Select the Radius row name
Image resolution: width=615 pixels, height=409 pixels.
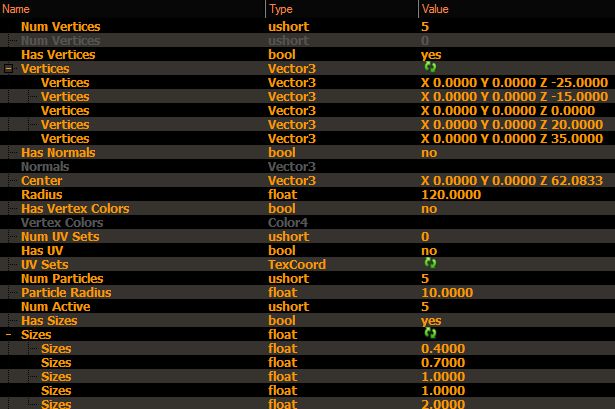tap(42, 195)
